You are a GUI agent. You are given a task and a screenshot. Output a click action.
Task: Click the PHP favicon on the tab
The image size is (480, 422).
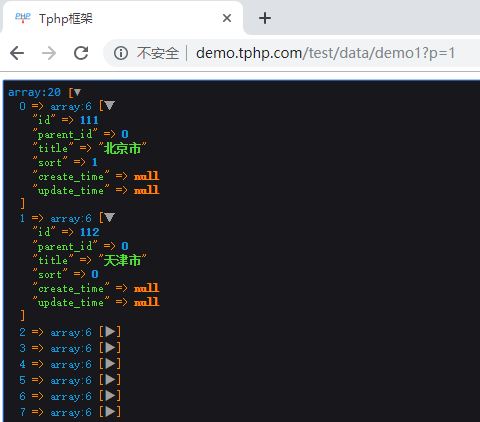coord(23,18)
